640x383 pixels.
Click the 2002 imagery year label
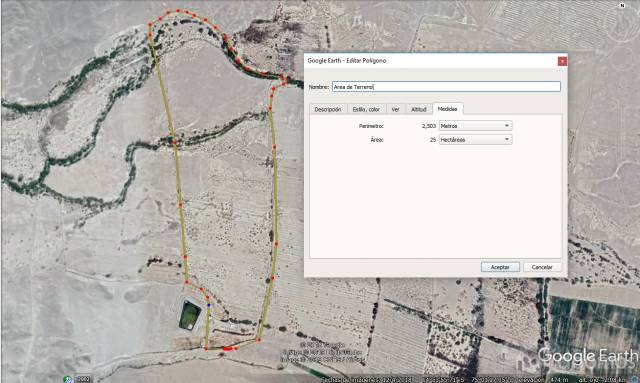tap(84, 379)
